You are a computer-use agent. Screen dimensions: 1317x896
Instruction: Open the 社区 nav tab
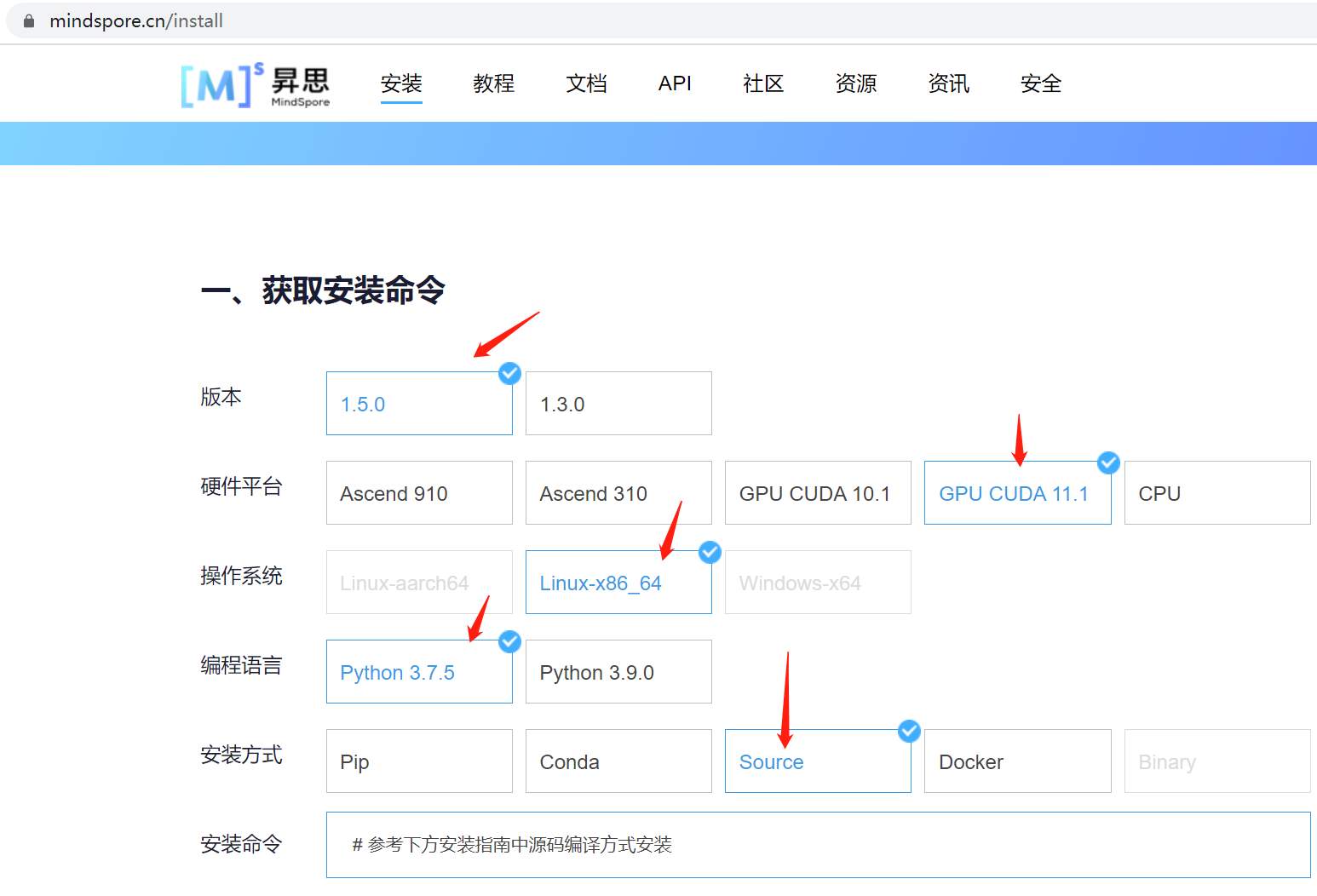(x=763, y=83)
